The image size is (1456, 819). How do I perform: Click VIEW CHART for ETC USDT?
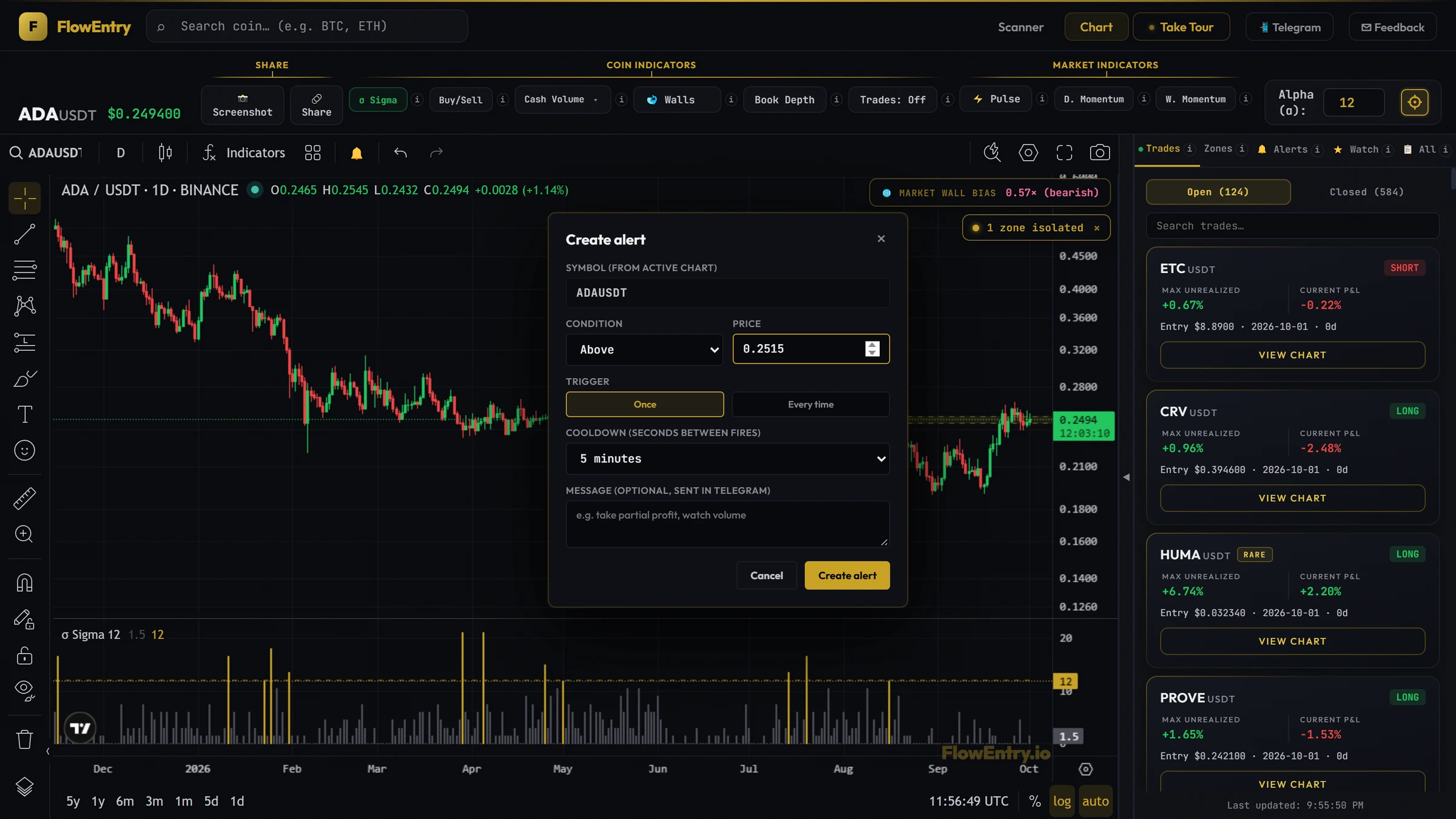tap(1292, 355)
